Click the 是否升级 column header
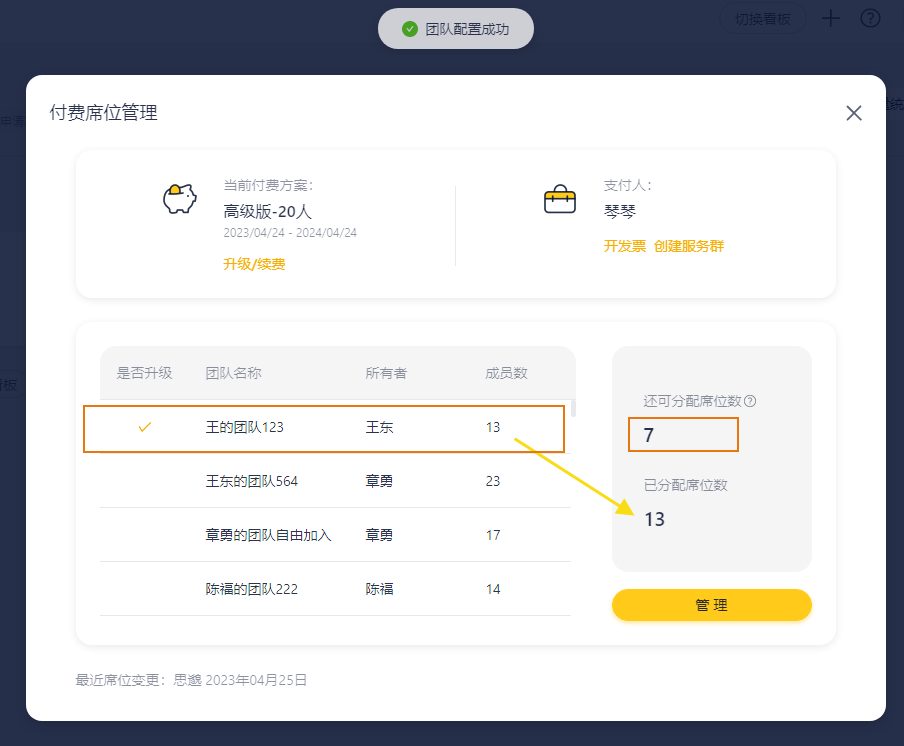 [145, 373]
